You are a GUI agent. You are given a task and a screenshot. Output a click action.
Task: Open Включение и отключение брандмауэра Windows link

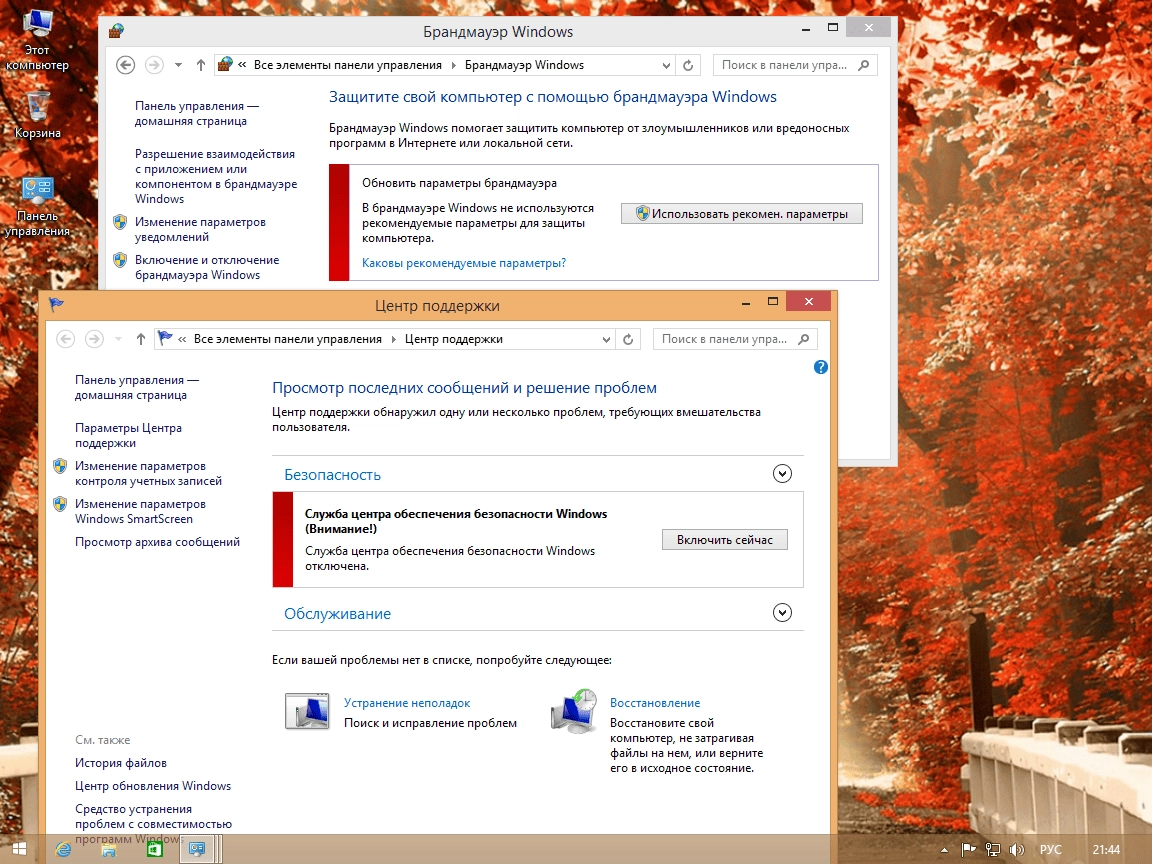(206, 267)
